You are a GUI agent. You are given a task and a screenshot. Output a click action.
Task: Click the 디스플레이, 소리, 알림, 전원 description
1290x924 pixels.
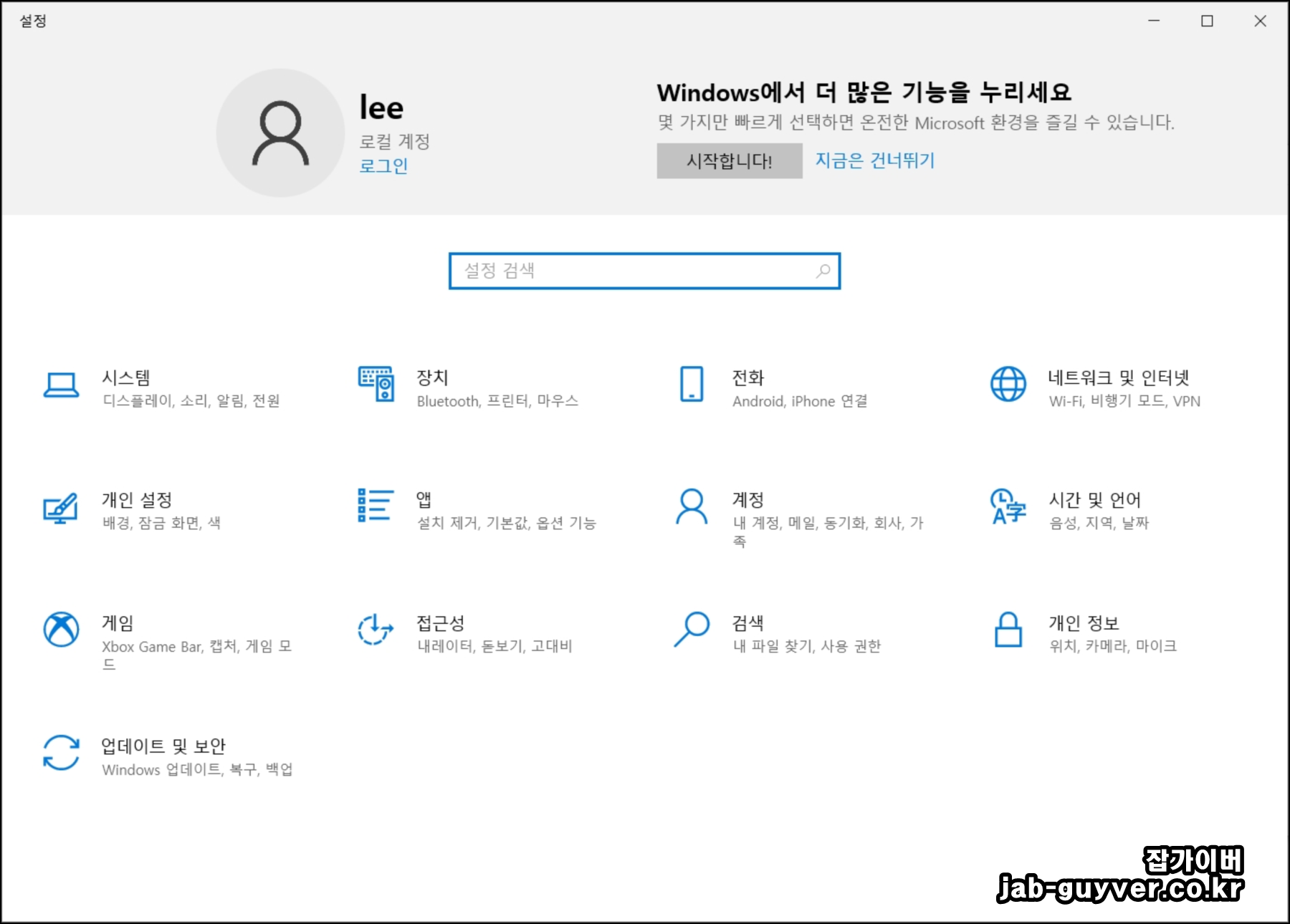coord(191,401)
